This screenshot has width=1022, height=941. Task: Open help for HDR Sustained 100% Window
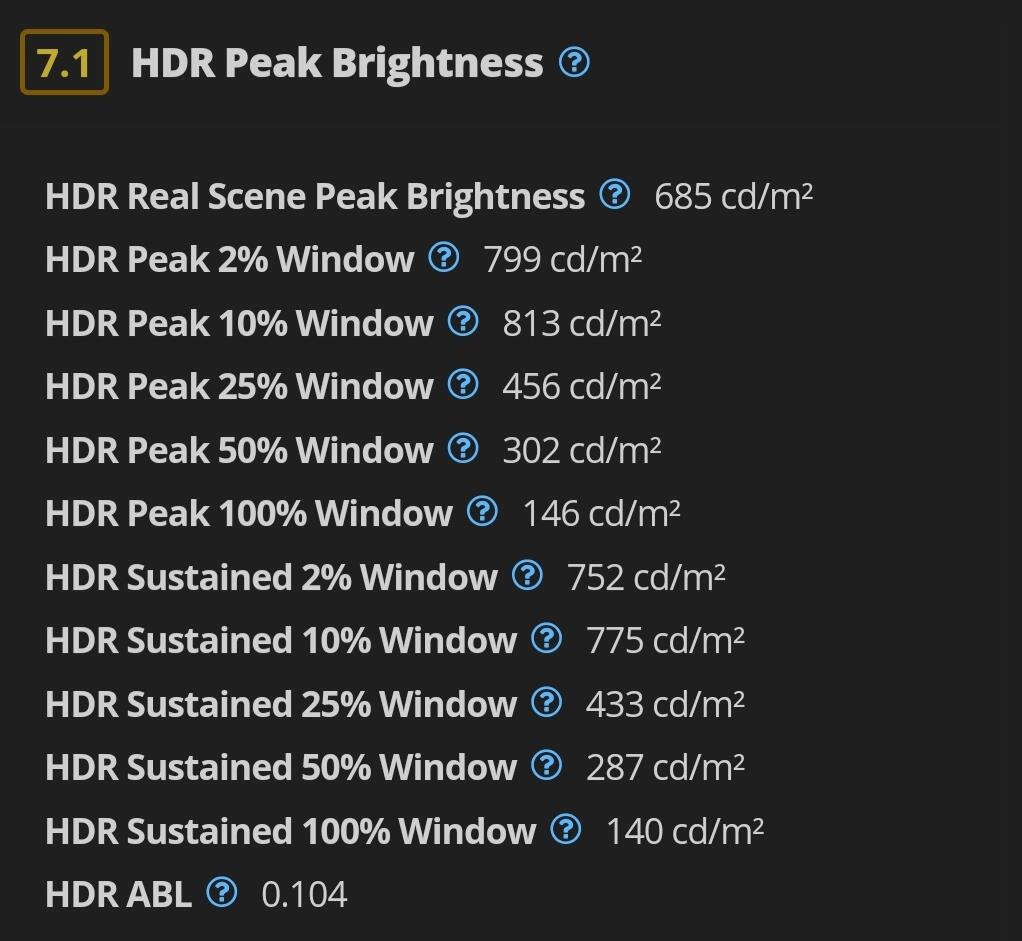[x=566, y=830]
